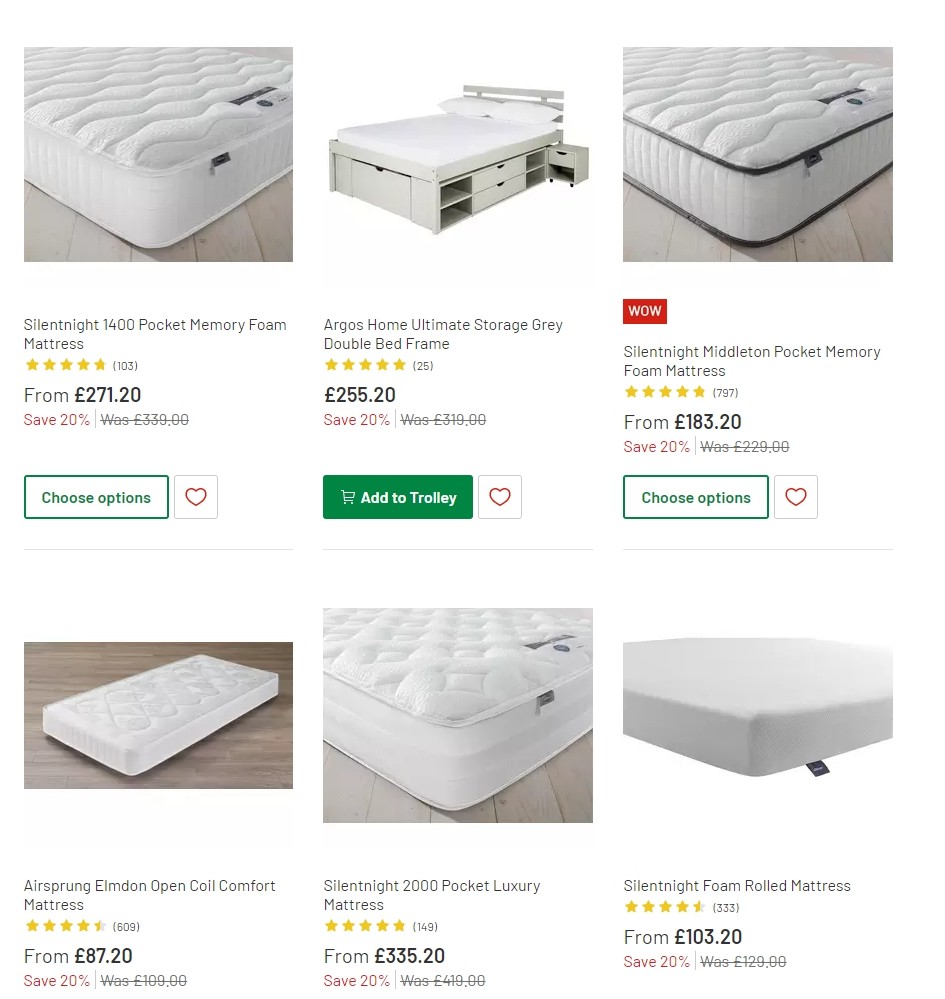This screenshot has width=945, height=999.
Task: Click the WOW badge on the Middleton mattress
Action: [644, 311]
